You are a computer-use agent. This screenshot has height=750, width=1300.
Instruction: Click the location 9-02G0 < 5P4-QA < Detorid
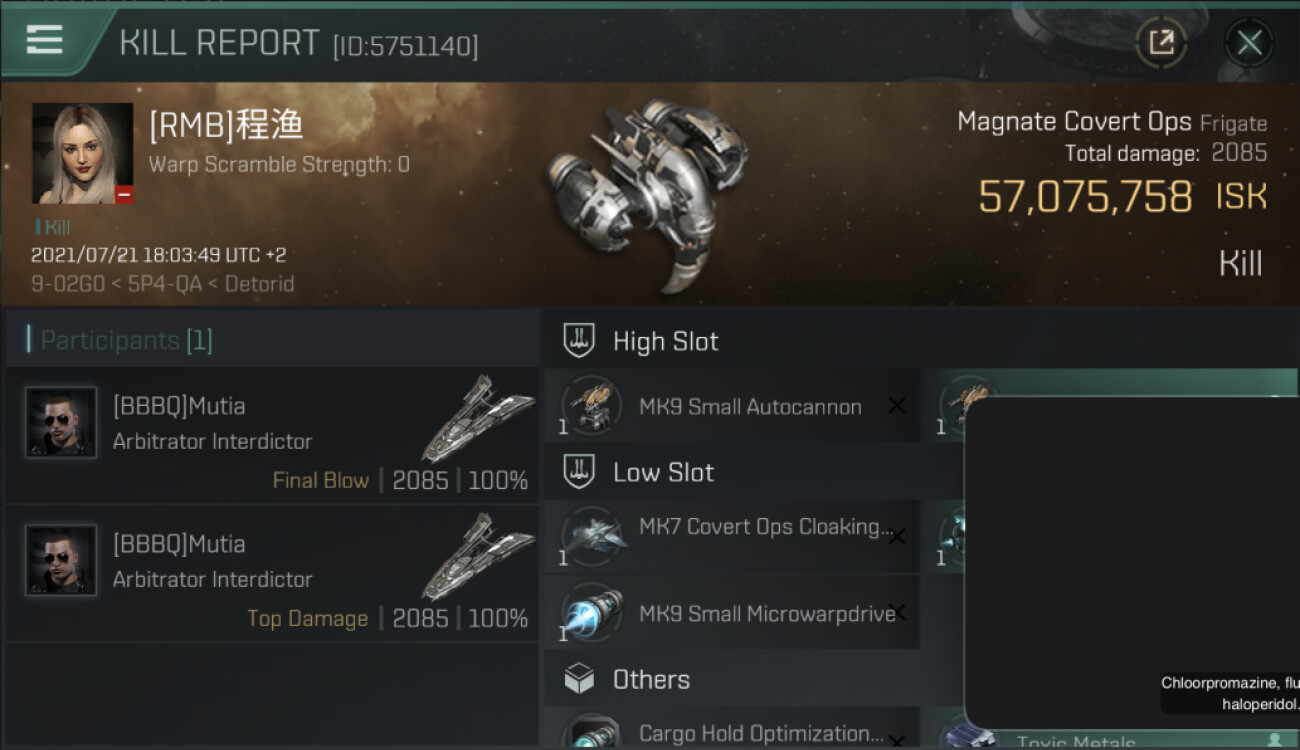[x=163, y=284]
